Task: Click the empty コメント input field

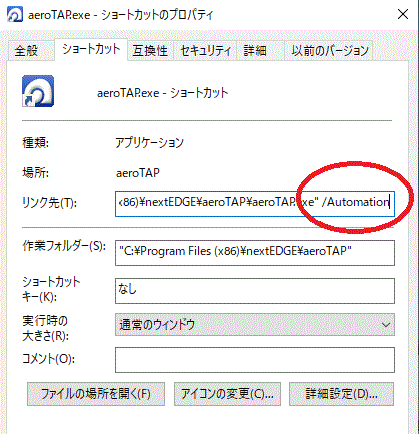Action: coord(255,360)
